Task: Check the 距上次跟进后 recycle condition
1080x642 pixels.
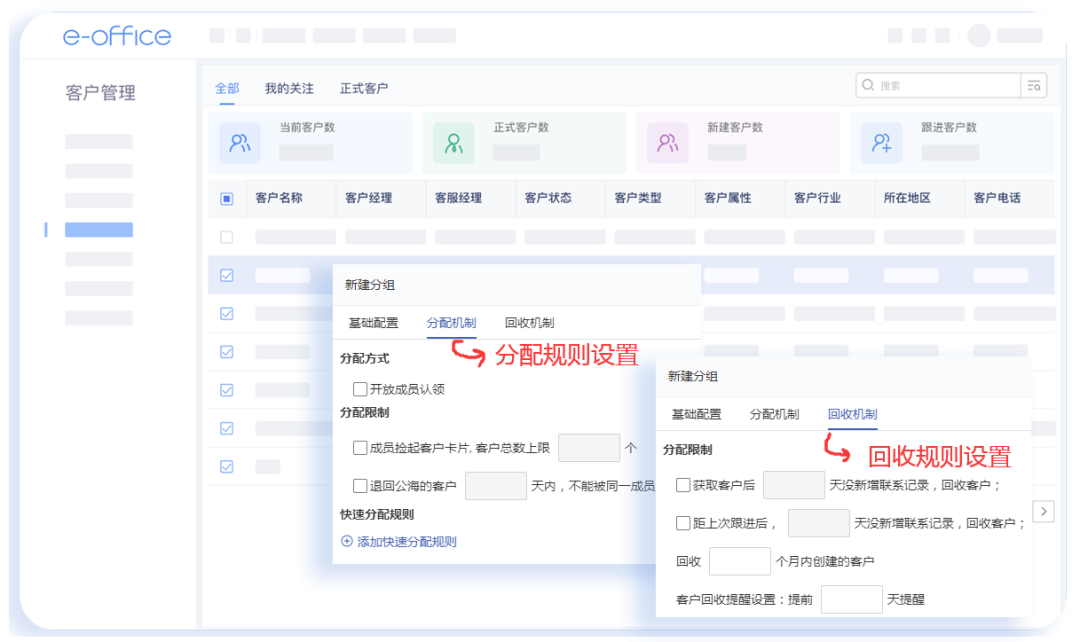Action: coord(682,523)
